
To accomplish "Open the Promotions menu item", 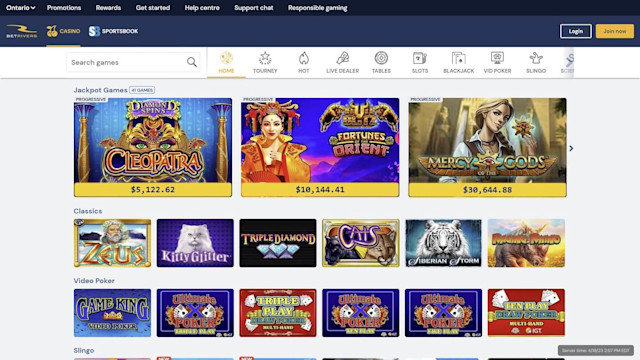I will 64,8.
